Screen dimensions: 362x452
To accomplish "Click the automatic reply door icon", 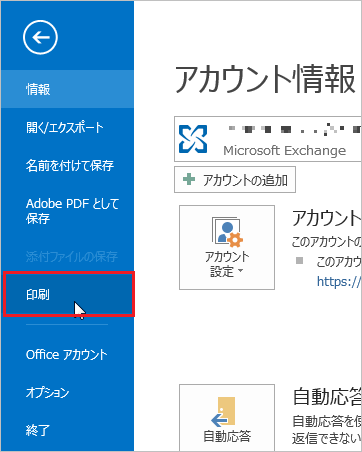I will (x=223, y=412).
